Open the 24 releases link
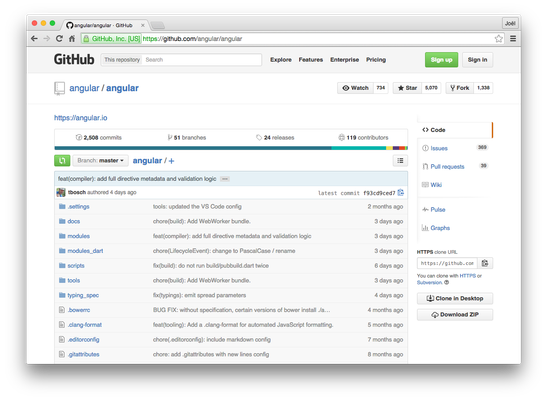Image resolution: width=546 pixels, height=400 pixels. (x=275, y=138)
